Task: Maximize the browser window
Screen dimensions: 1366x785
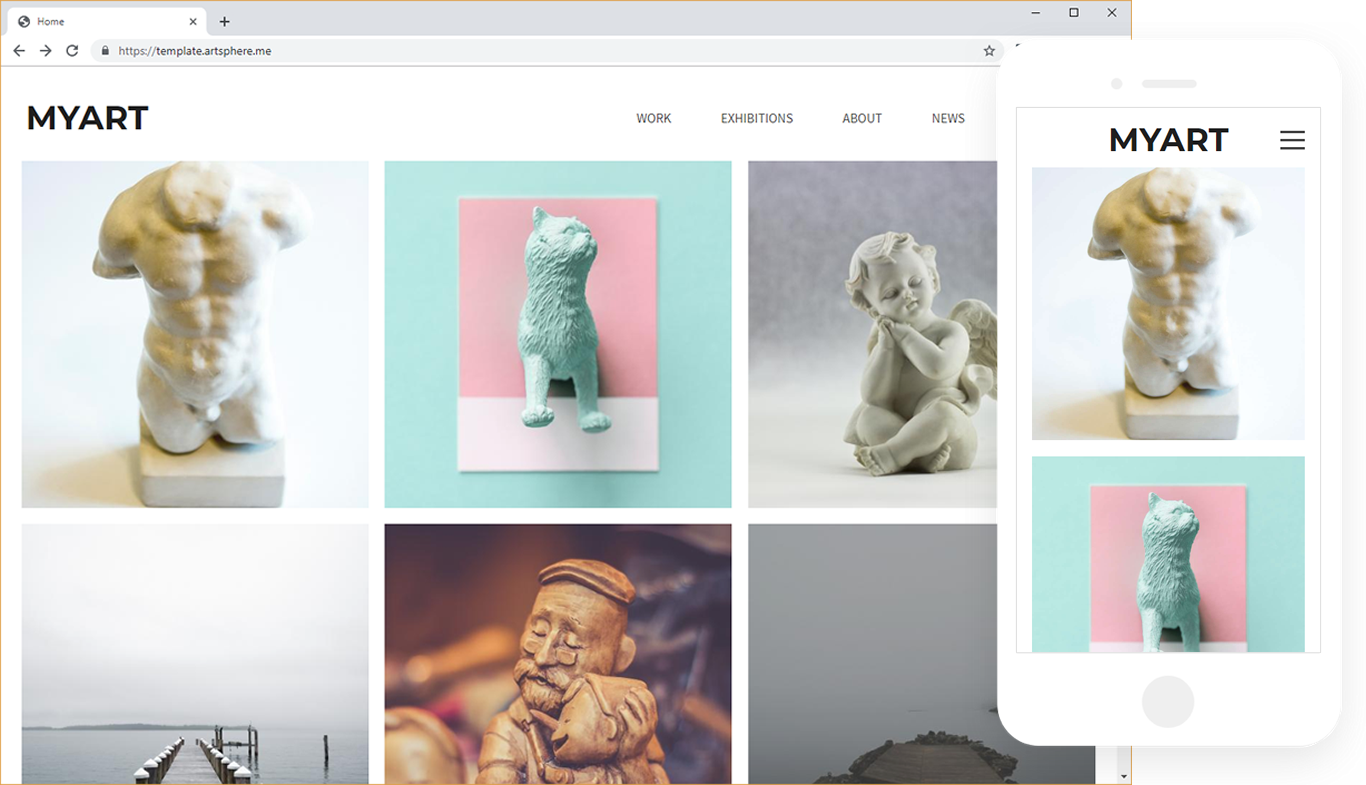Action: pyautogui.click(x=1074, y=13)
